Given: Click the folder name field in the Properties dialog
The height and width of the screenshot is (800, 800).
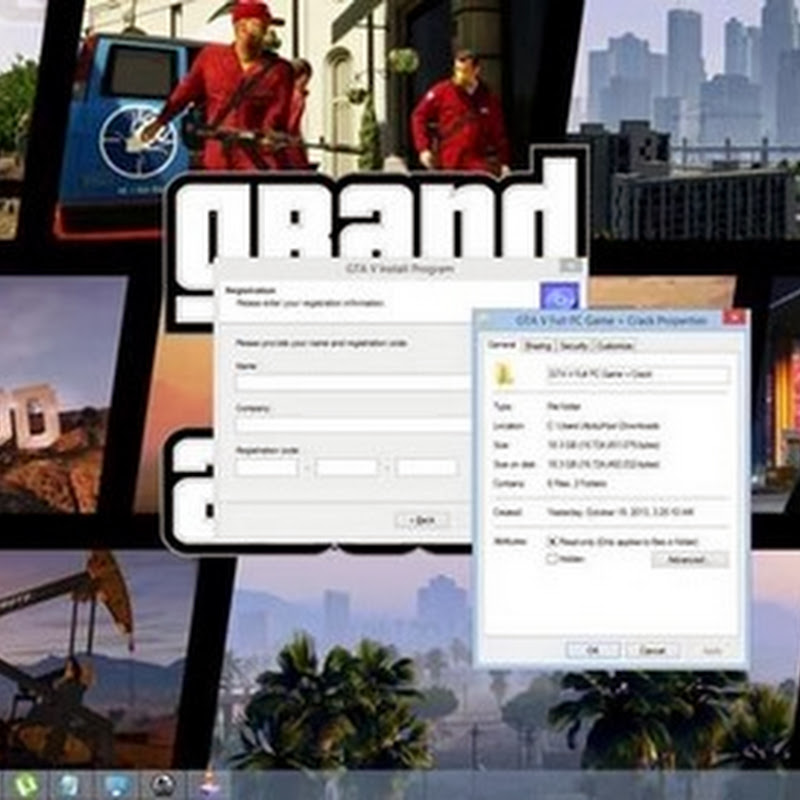Looking at the screenshot, I should tap(638, 374).
